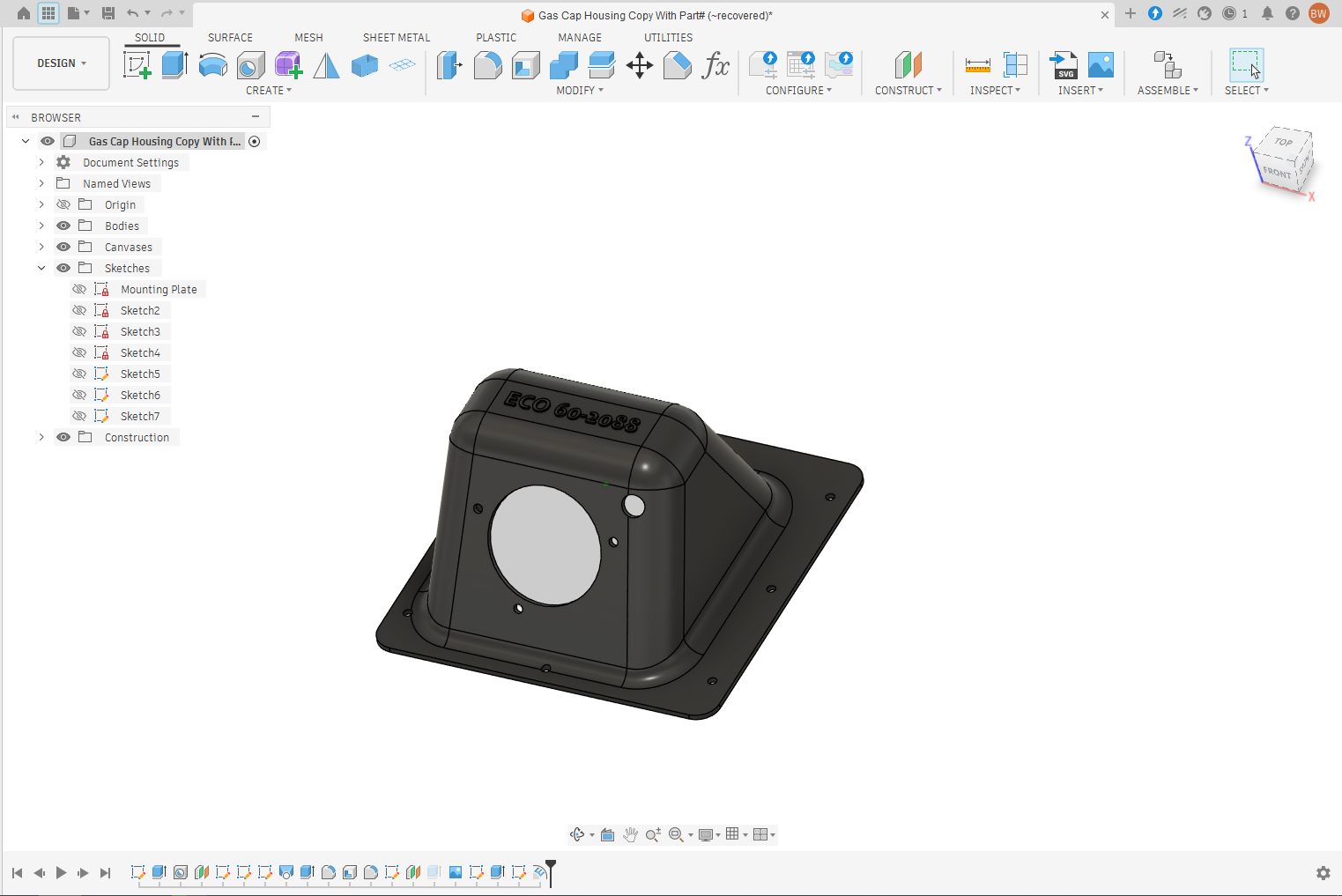
Task: Undo the last action
Action: (132, 13)
